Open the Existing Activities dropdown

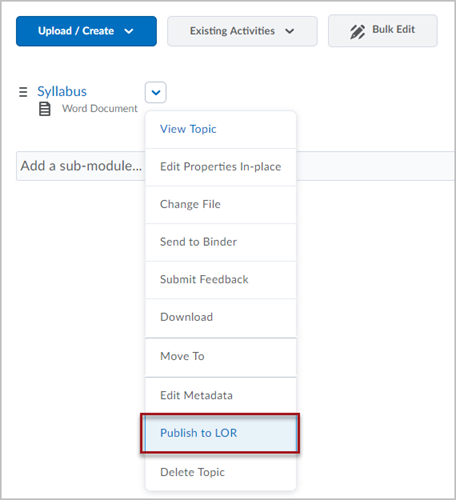click(242, 31)
